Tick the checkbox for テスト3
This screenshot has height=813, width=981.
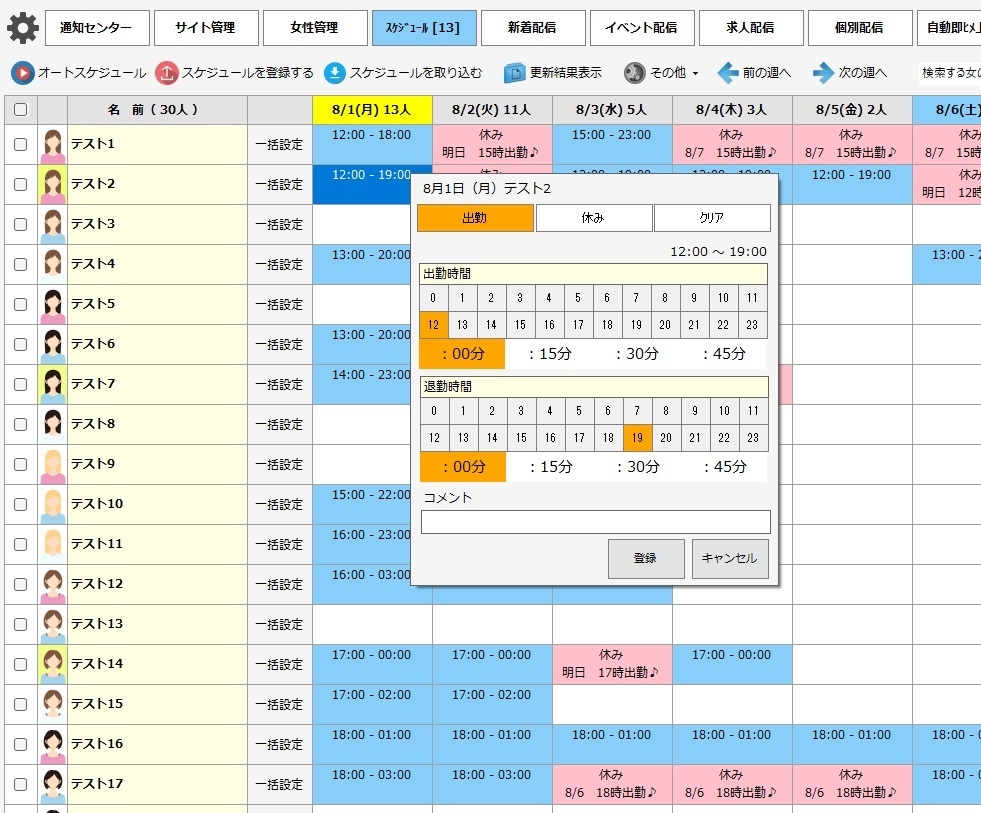21,225
